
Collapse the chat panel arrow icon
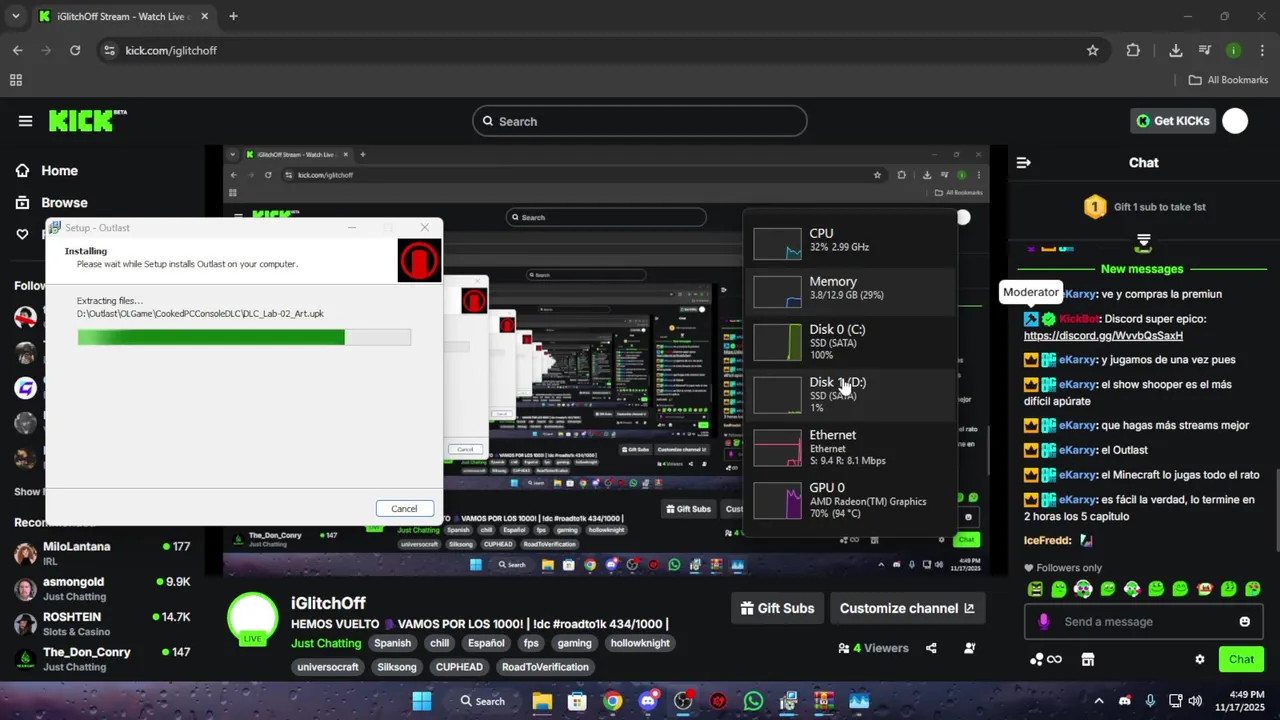click(x=1023, y=162)
